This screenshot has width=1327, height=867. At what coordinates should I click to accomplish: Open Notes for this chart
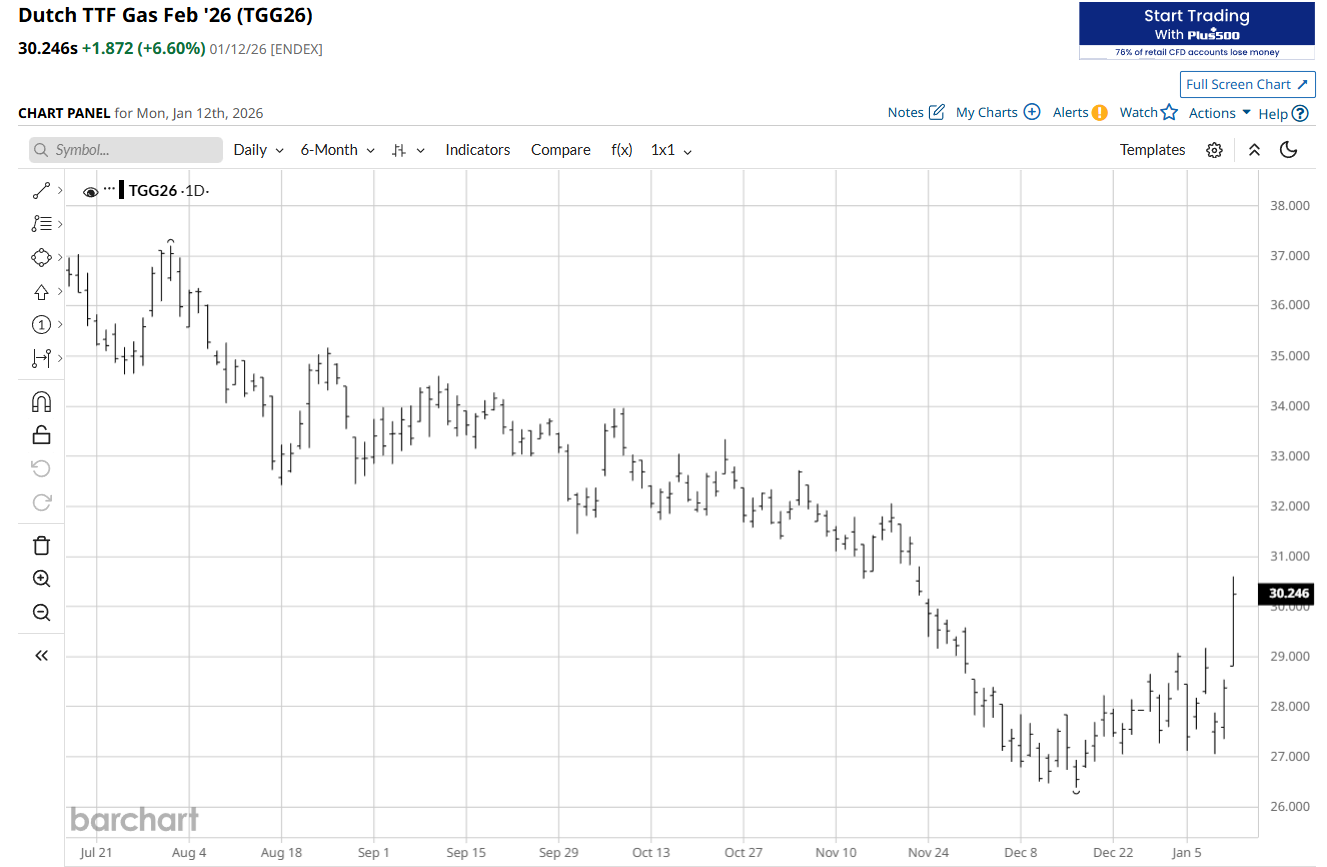coord(916,112)
